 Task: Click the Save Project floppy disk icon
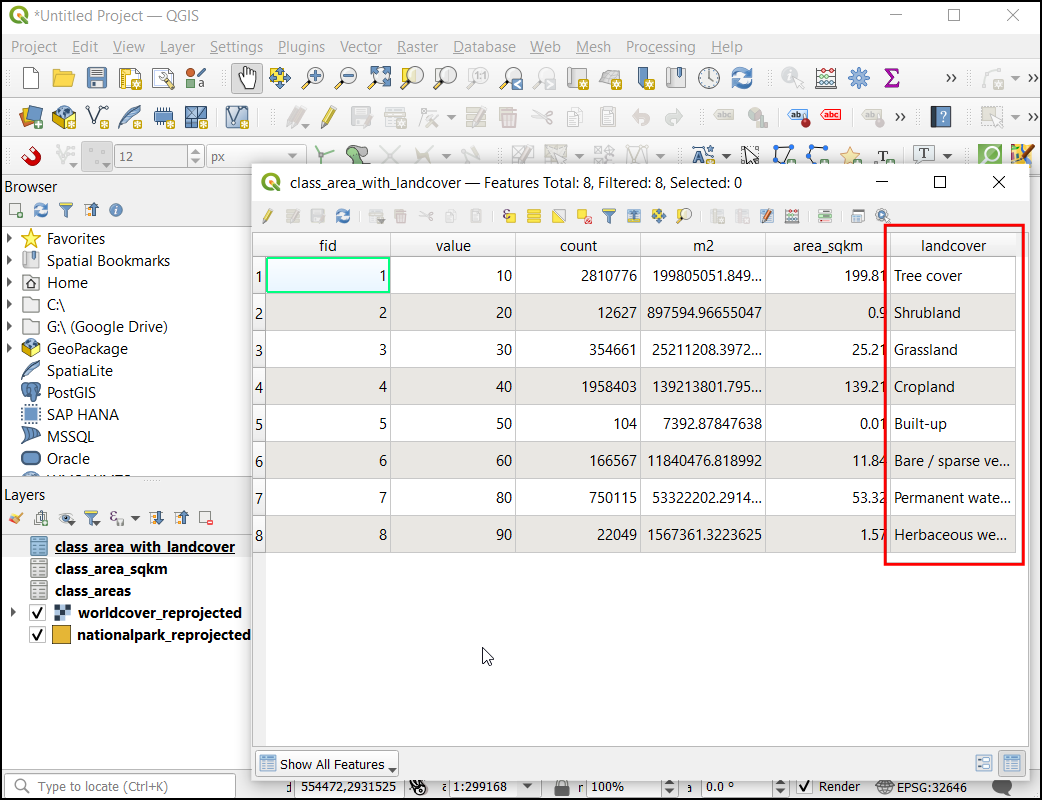point(97,78)
